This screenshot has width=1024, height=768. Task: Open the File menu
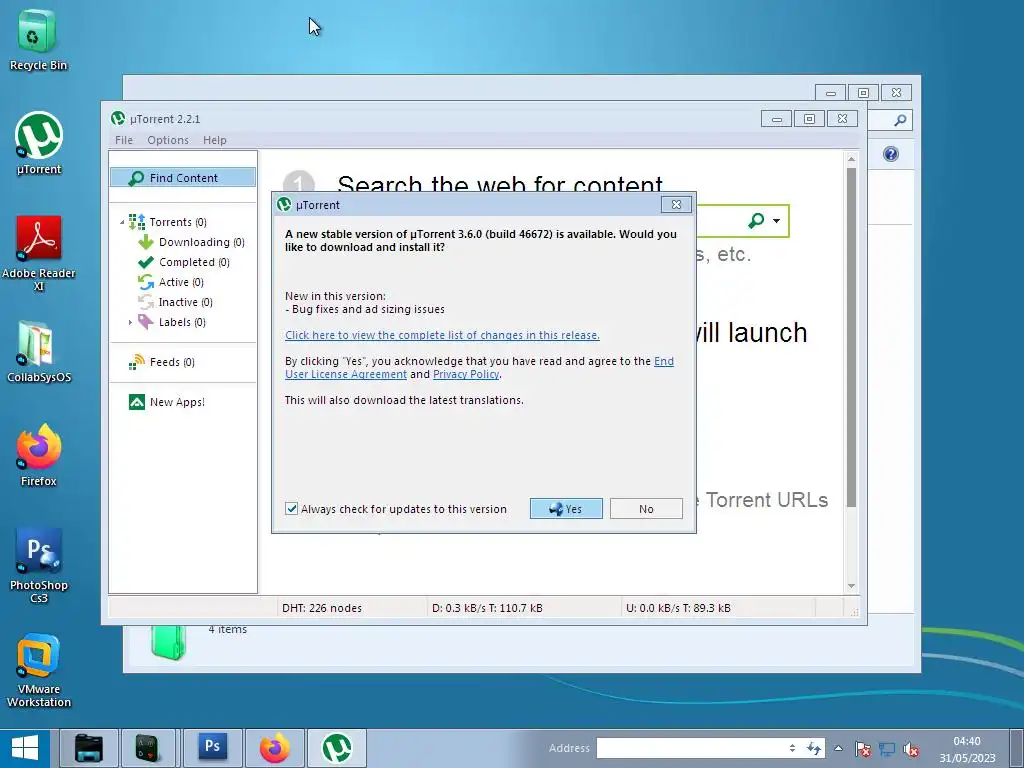tap(123, 140)
